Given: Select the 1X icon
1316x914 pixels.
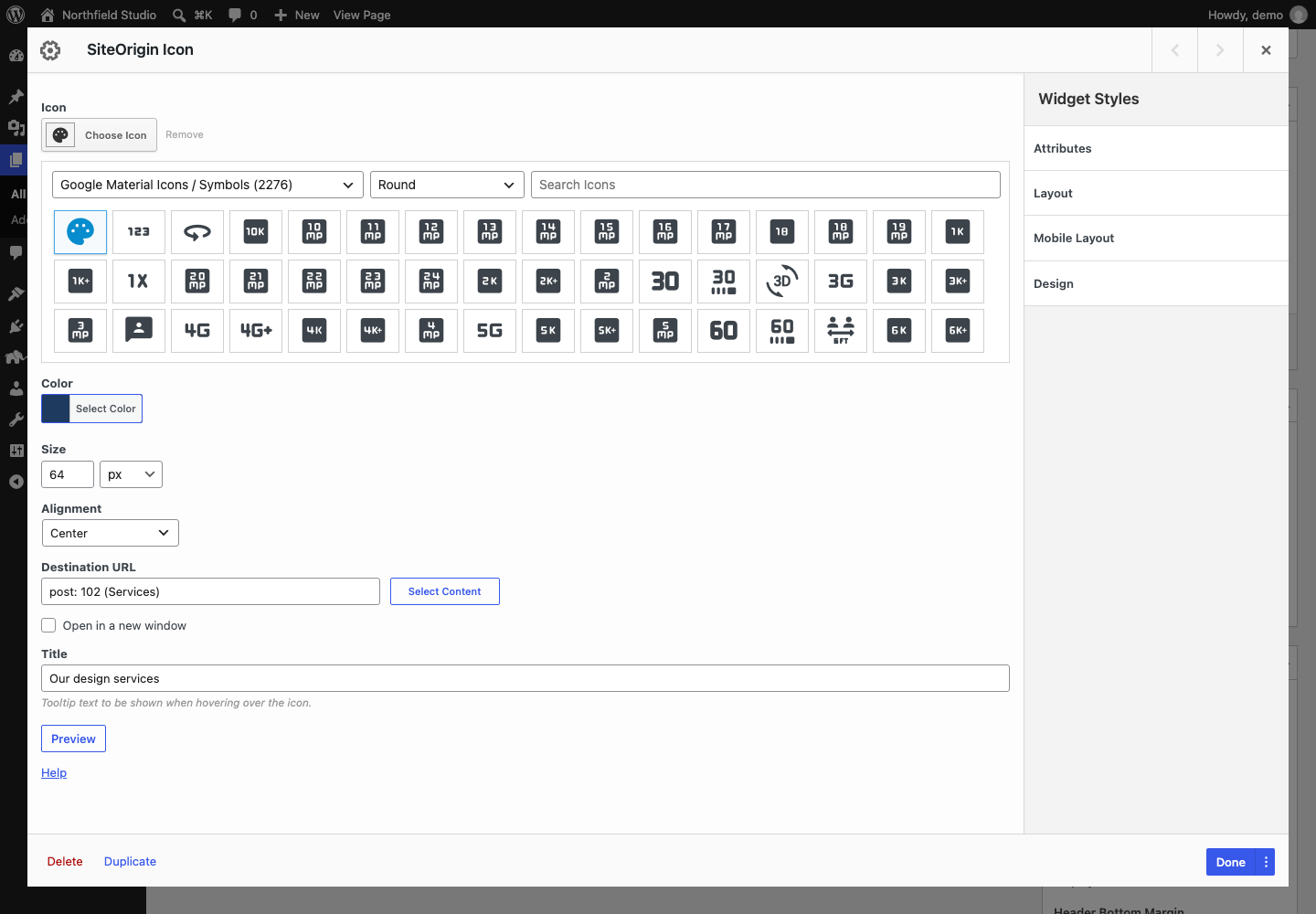Looking at the screenshot, I should coord(139,282).
